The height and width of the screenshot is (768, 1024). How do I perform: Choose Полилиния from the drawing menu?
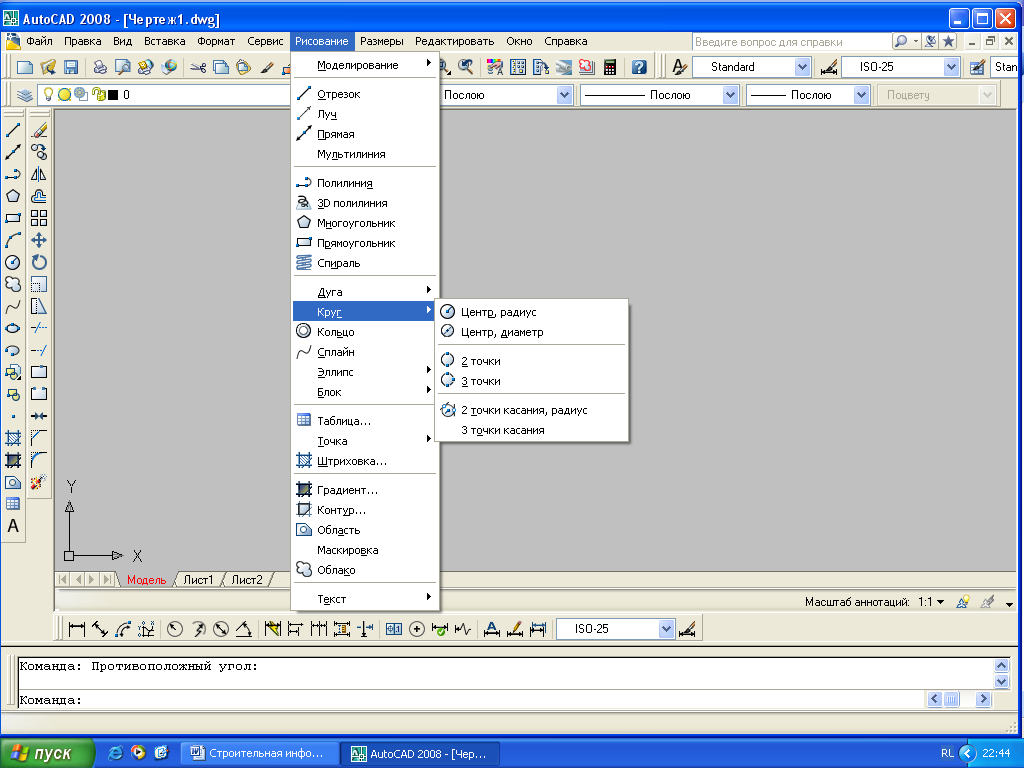(365, 183)
